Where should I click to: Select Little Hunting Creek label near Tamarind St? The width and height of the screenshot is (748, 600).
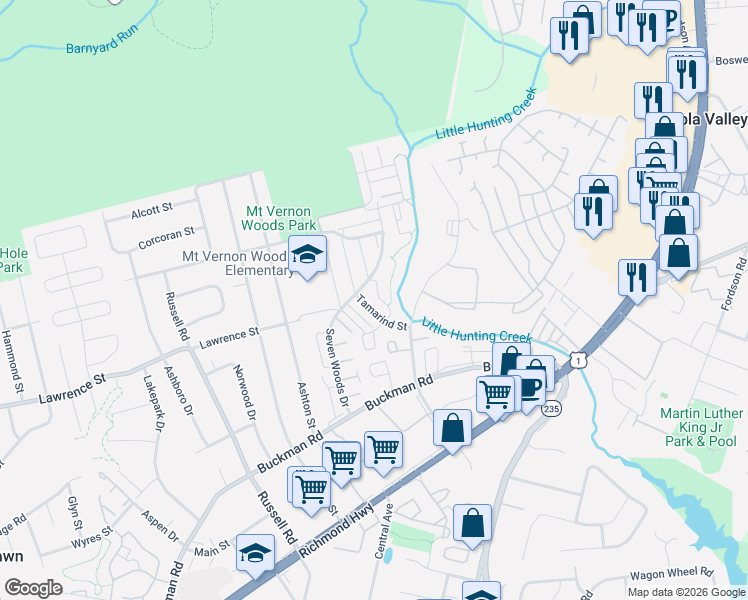point(477,331)
